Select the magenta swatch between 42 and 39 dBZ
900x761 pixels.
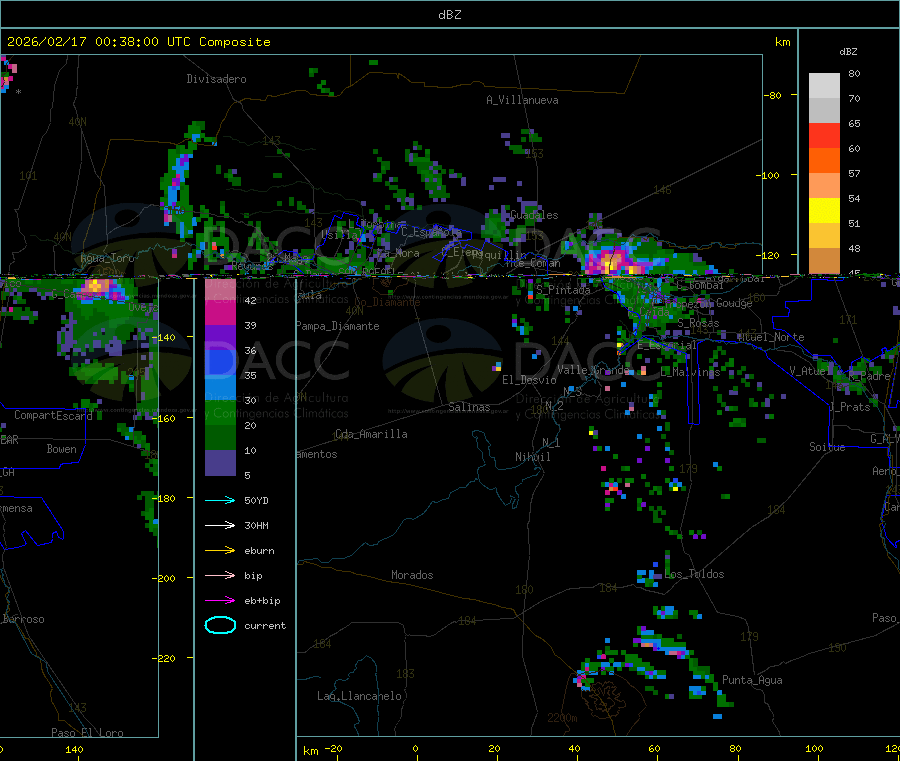pyautogui.click(x=220, y=313)
